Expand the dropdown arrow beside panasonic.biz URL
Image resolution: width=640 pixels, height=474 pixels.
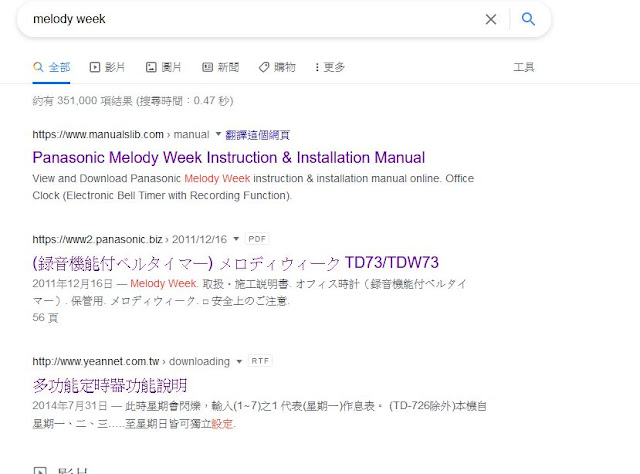(236, 239)
